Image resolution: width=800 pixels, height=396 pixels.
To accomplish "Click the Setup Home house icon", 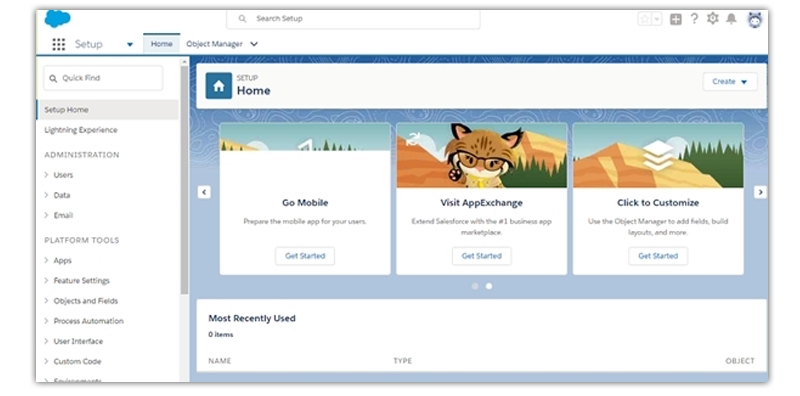I will click(219, 86).
